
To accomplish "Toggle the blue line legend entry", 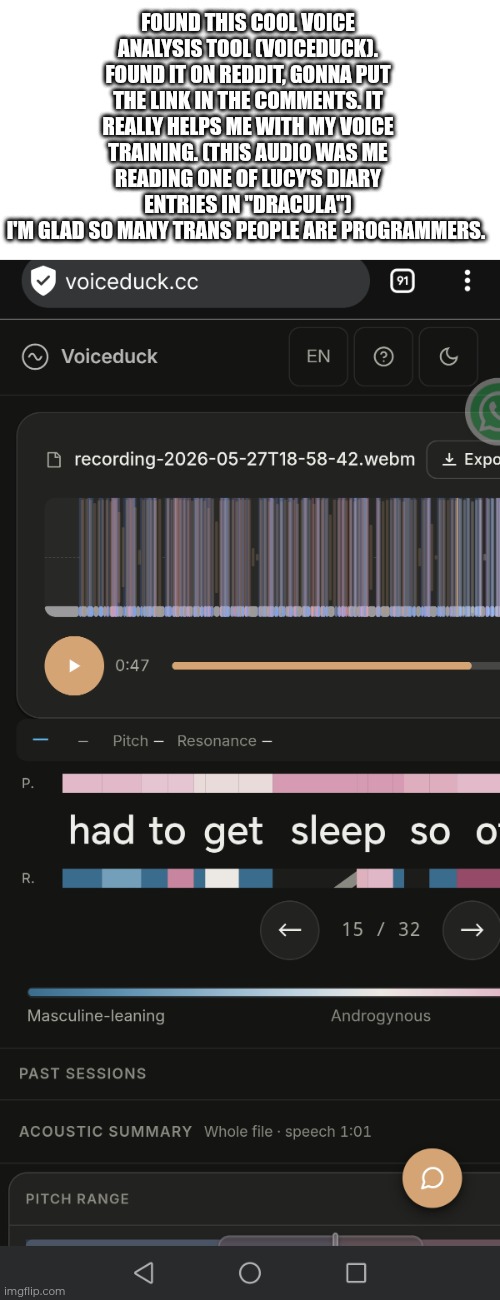I will 41,740.
